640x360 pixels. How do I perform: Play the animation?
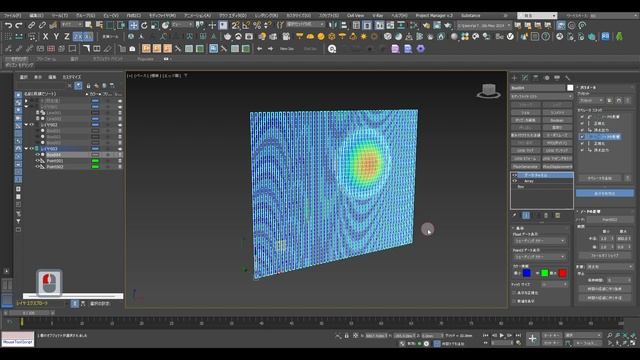coord(502,336)
